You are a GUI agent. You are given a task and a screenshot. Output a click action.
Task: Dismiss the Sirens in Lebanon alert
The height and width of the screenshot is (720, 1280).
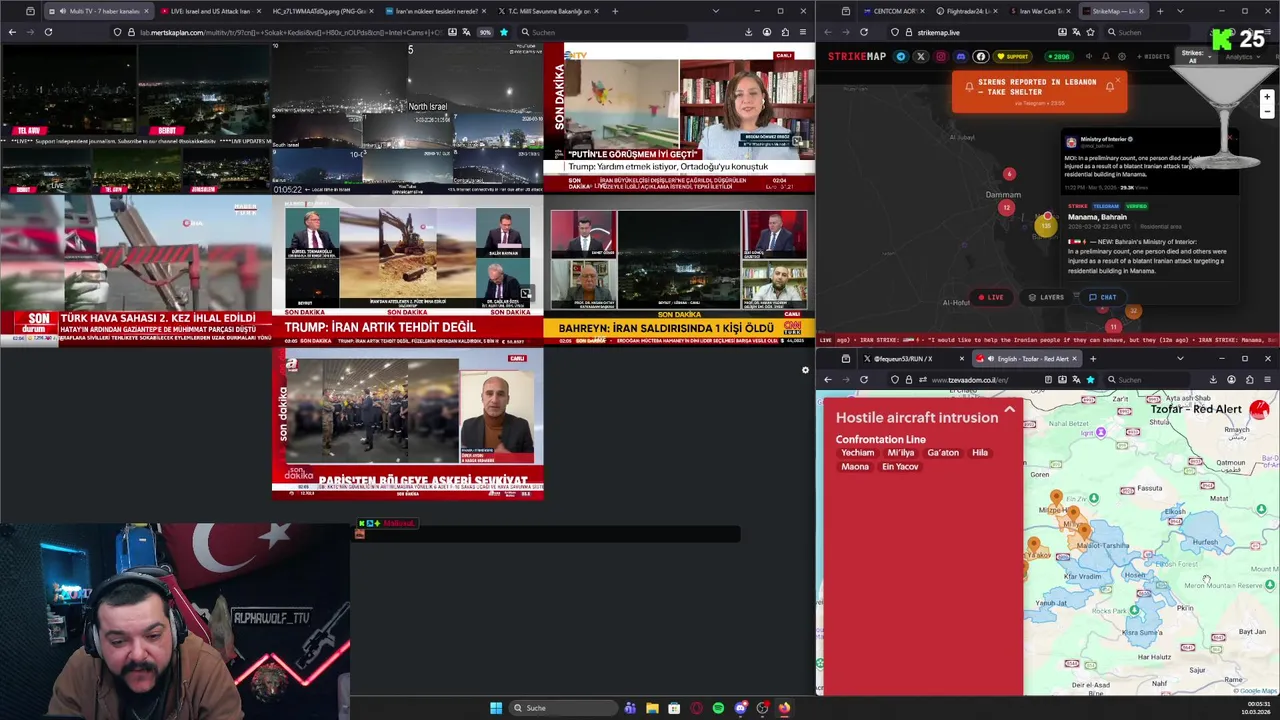pyautogui.click(x=1118, y=80)
